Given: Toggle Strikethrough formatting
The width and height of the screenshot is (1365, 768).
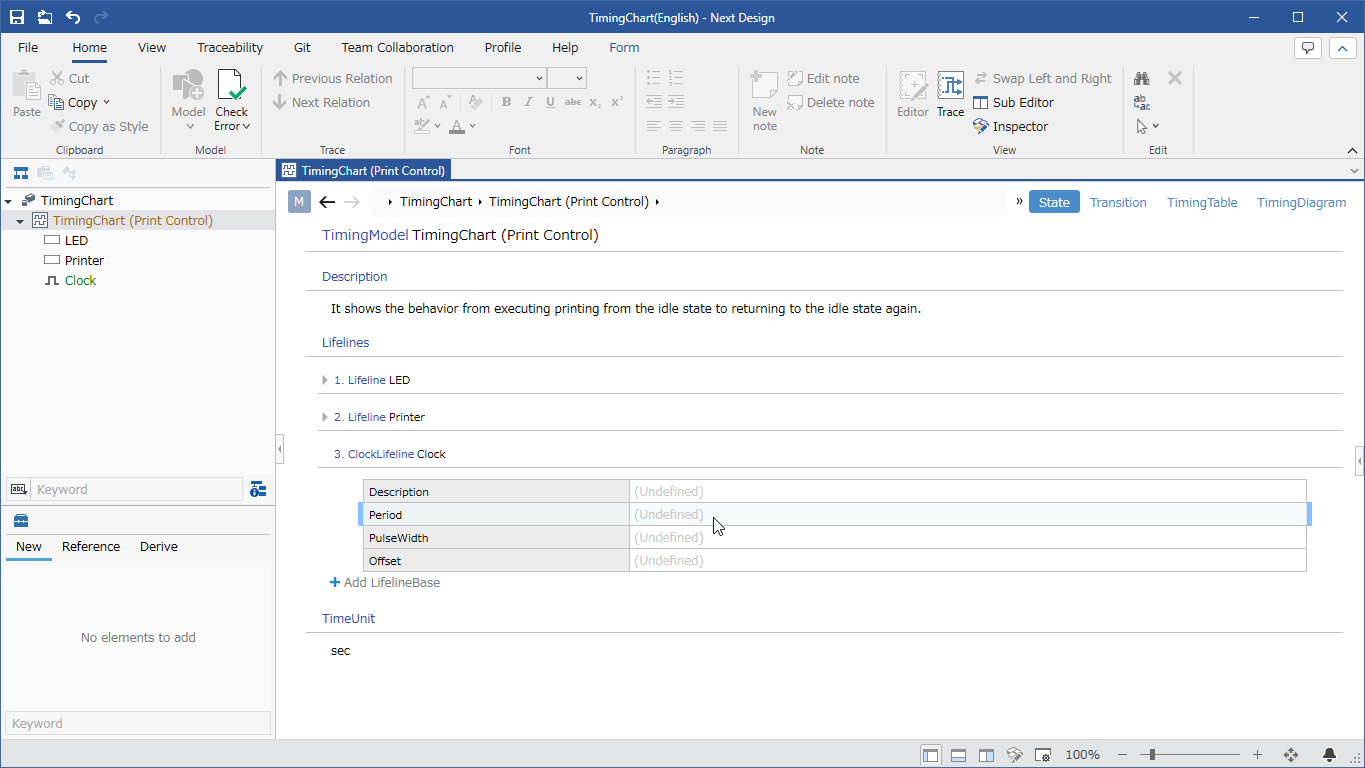Looking at the screenshot, I should coord(573,102).
